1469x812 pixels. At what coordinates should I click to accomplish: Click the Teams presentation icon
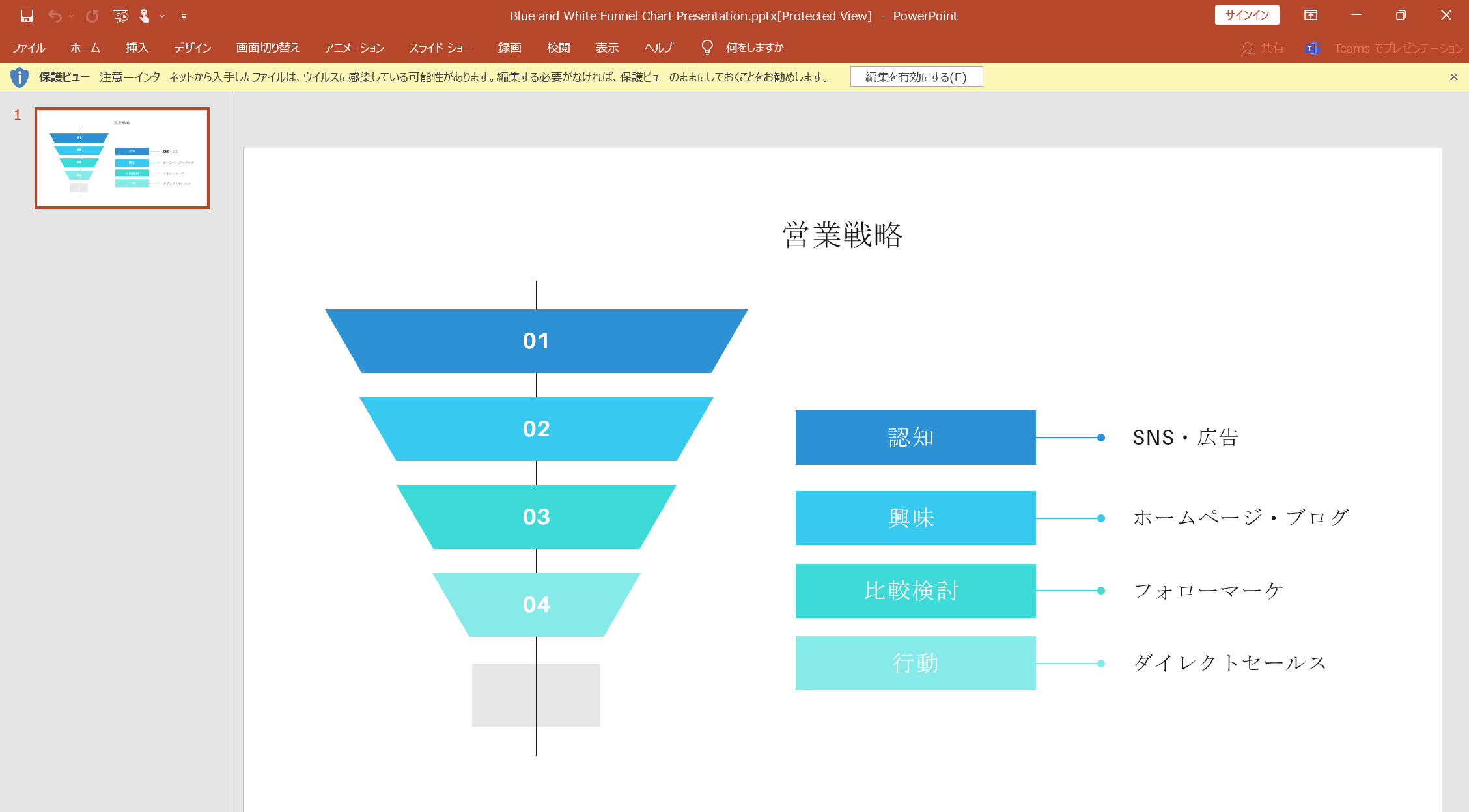tap(1311, 48)
